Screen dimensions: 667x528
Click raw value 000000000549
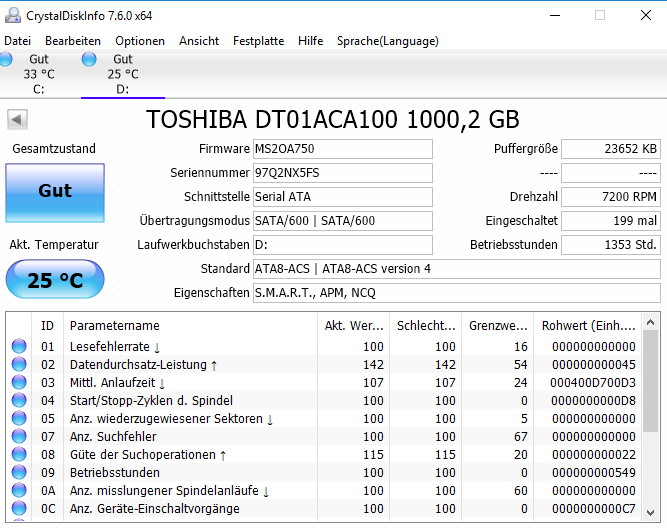[x=594, y=473]
